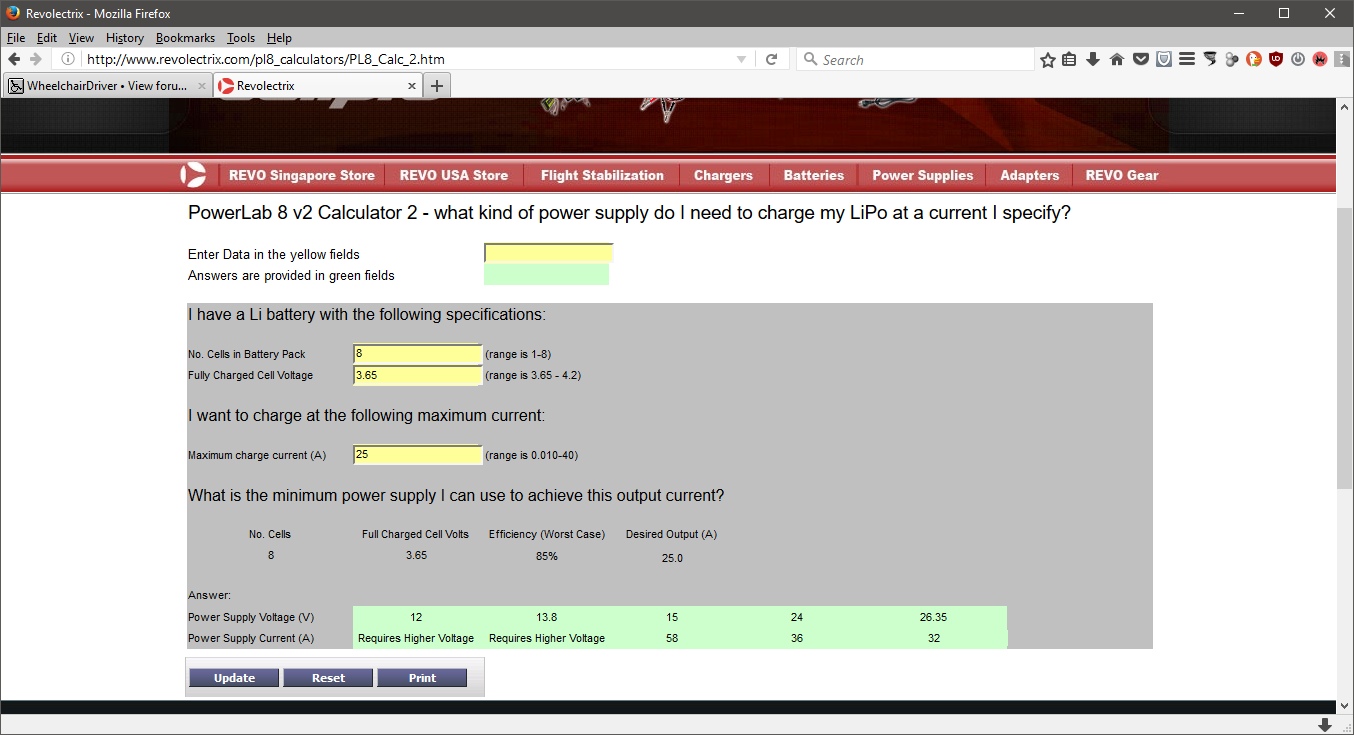Open a new tab with plus button
Image resolution: width=1354 pixels, height=735 pixels.
436,86
